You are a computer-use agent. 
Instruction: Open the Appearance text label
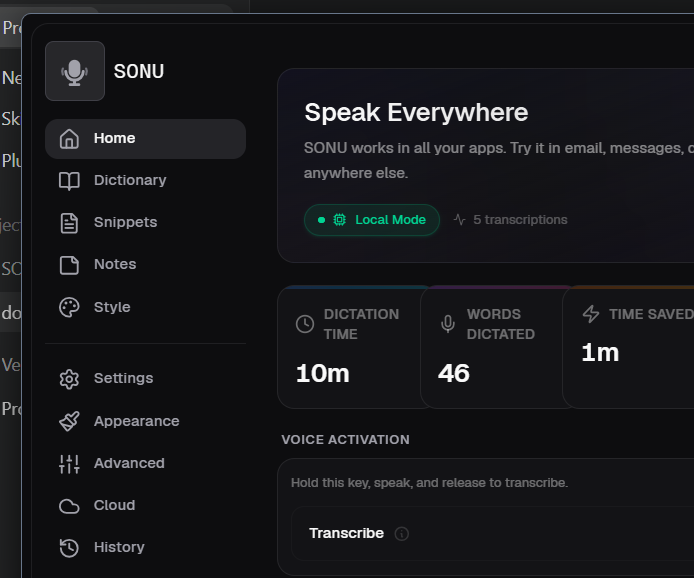click(137, 421)
